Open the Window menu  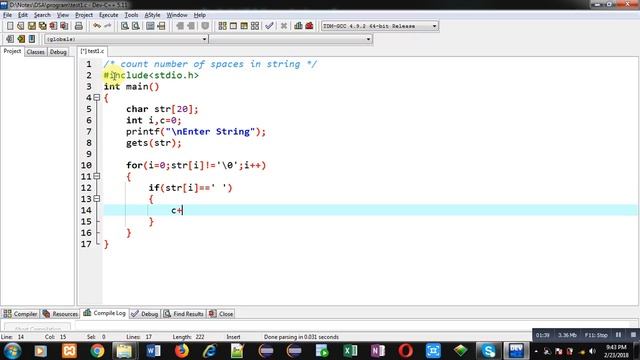(177, 15)
